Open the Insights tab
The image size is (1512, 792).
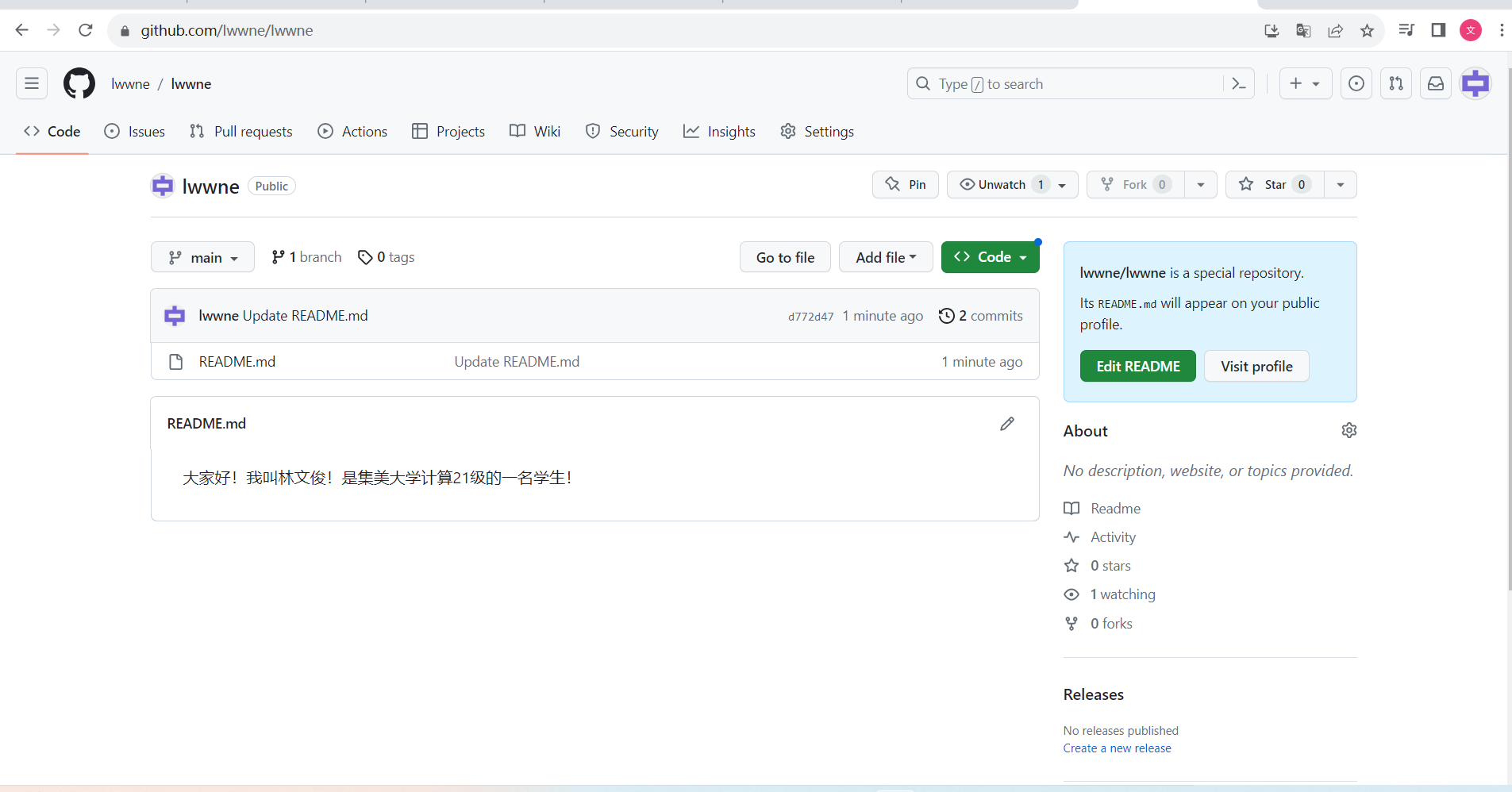pos(719,132)
